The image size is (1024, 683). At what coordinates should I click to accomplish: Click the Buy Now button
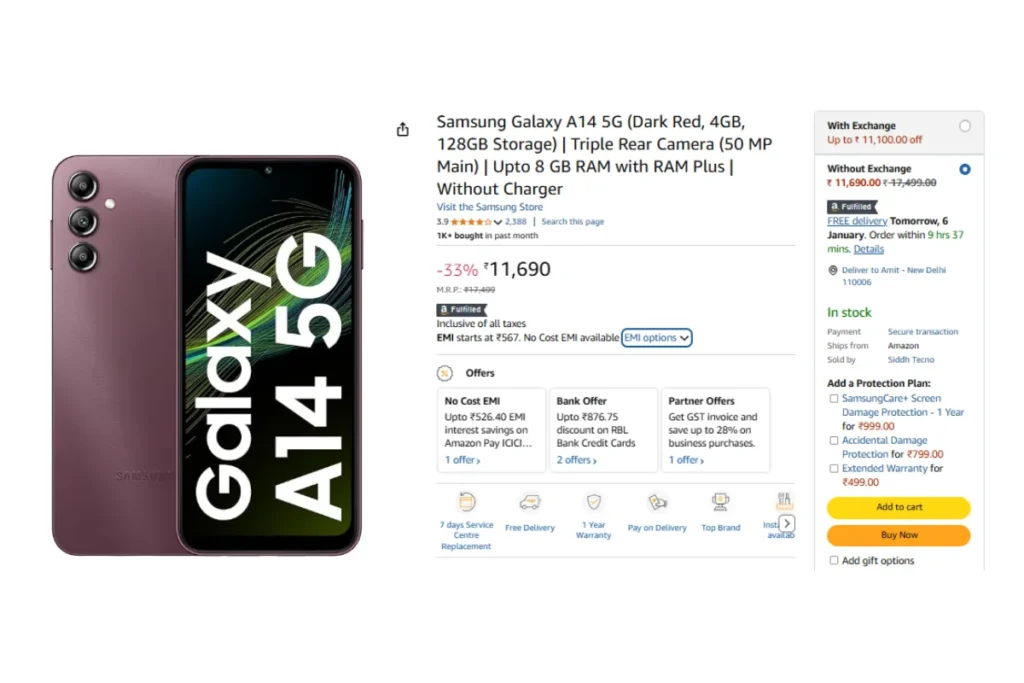tap(899, 535)
